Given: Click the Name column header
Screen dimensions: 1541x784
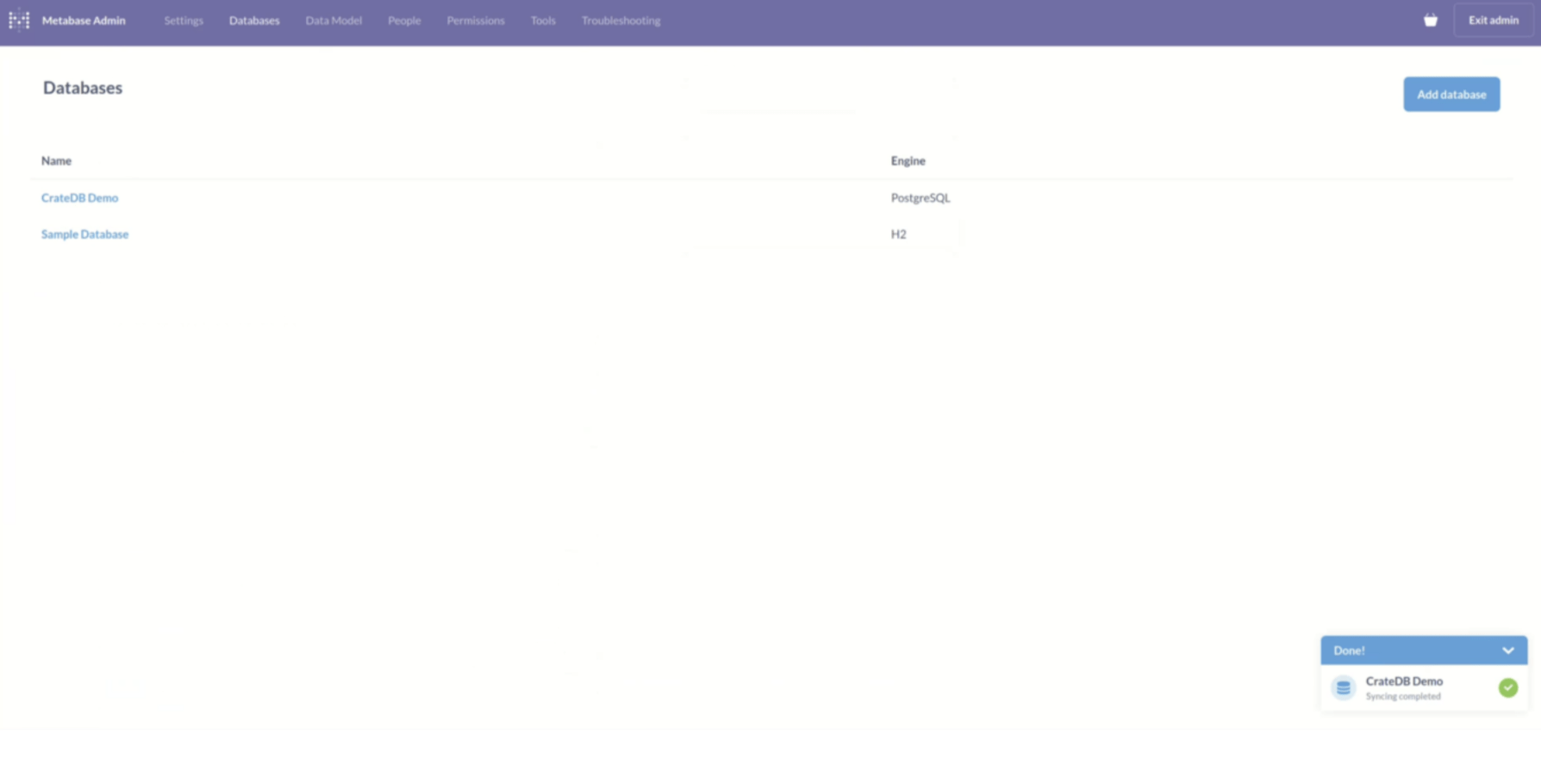Looking at the screenshot, I should click(56, 161).
